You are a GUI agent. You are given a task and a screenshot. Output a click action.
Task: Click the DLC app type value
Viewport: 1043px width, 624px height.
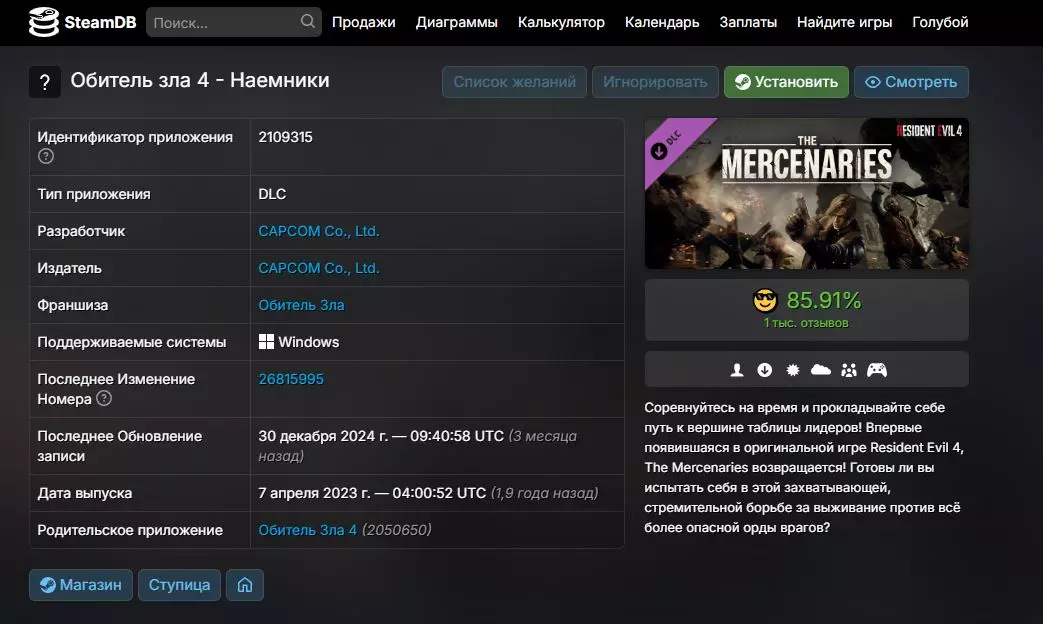[272, 194]
